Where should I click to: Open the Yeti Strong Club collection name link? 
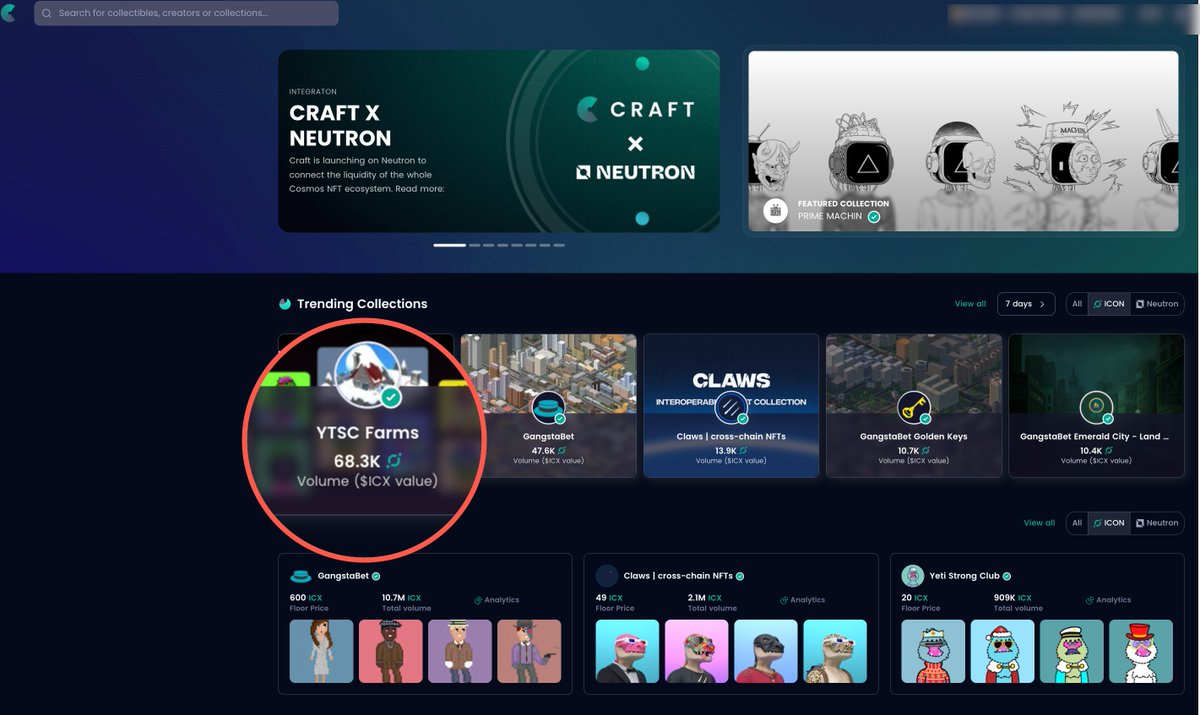[x=965, y=576]
